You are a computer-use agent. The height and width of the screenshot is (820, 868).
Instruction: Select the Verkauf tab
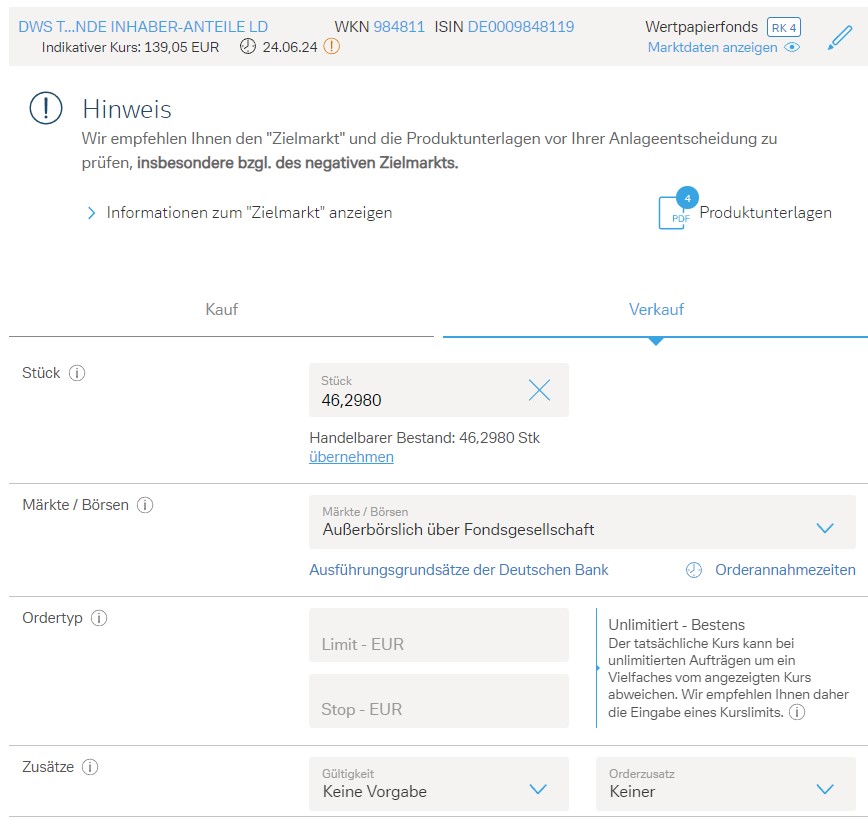pos(656,310)
